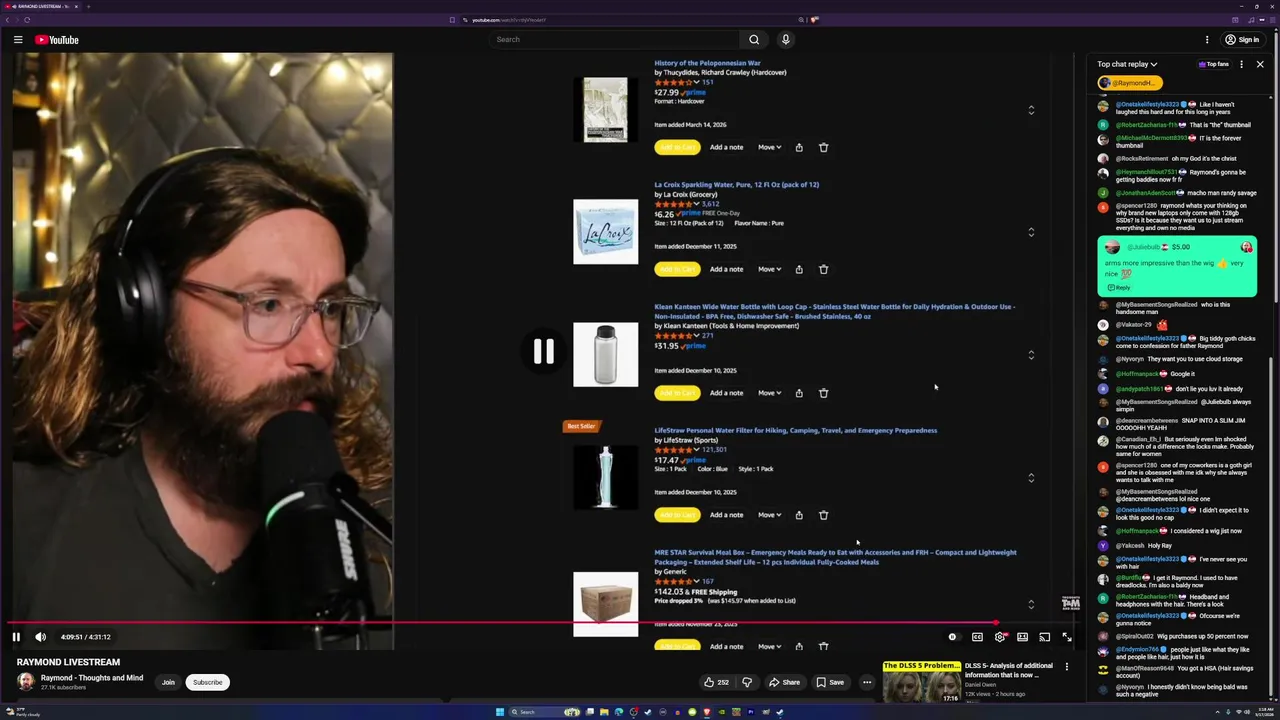The image size is (1280, 720).
Task: Share the Klean Kanteen list item
Action: click(799, 393)
